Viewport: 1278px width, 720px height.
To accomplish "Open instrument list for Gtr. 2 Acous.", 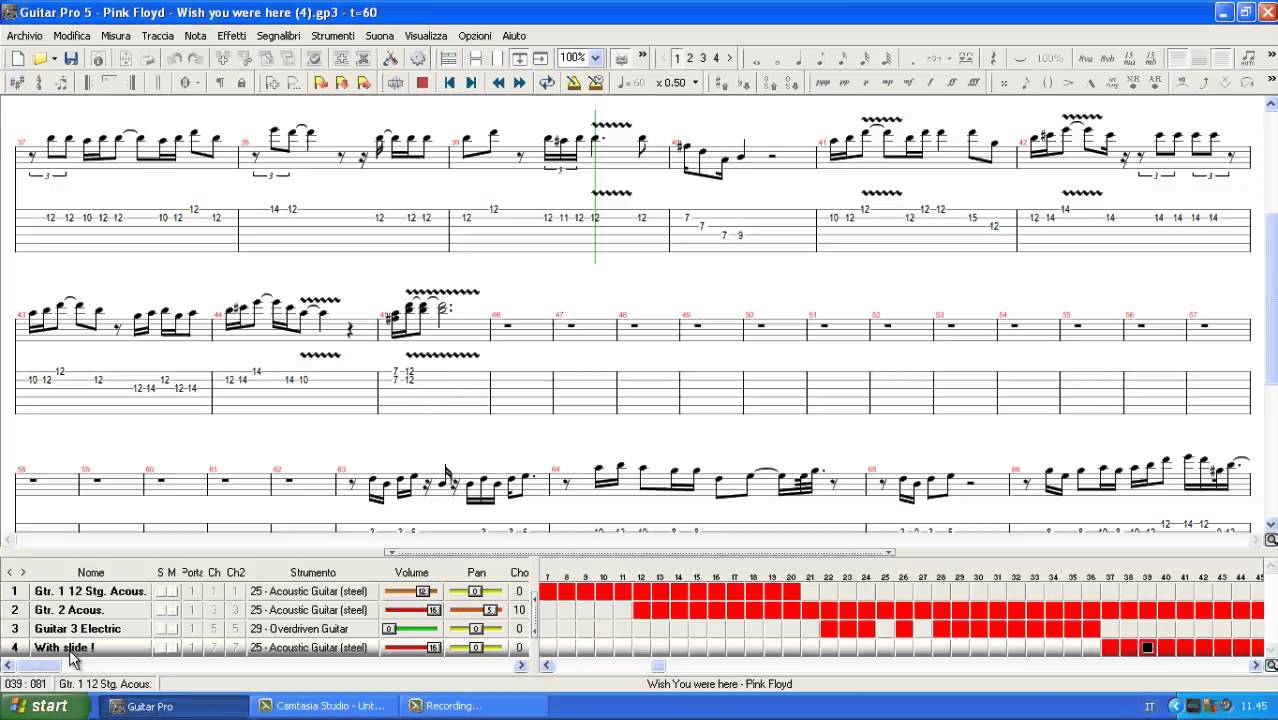I will (313, 610).
